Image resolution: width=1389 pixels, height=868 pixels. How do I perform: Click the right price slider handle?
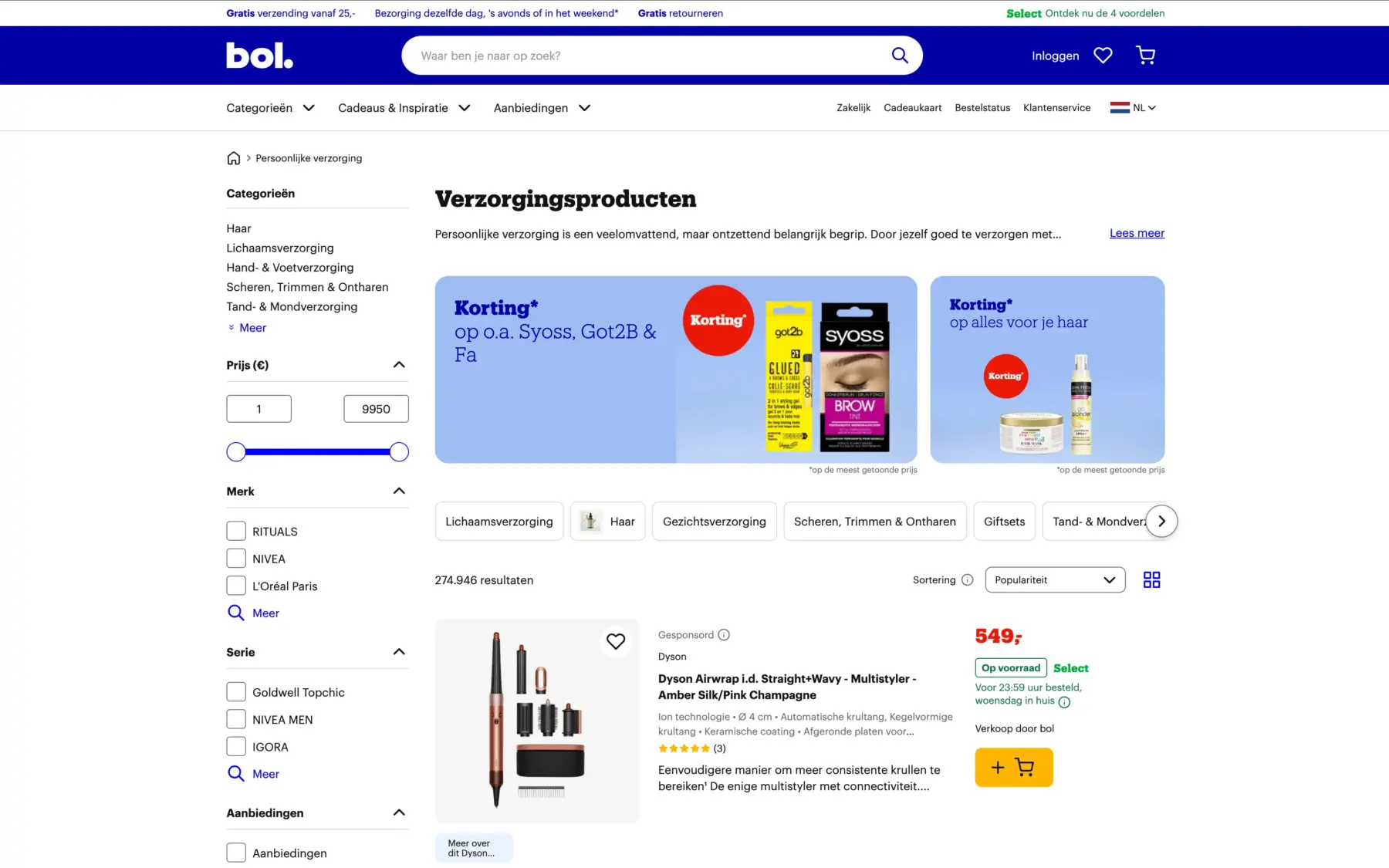[x=399, y=452]
